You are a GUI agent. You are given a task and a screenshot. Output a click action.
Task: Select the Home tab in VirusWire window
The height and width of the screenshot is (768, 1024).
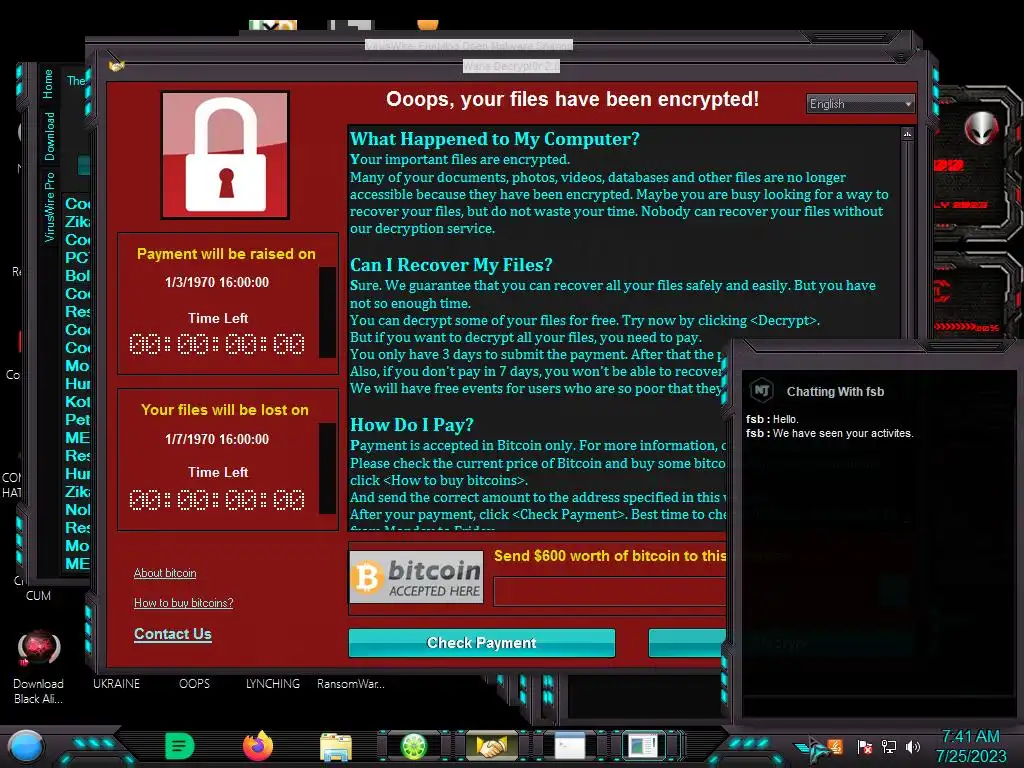(x=48, y=84)
